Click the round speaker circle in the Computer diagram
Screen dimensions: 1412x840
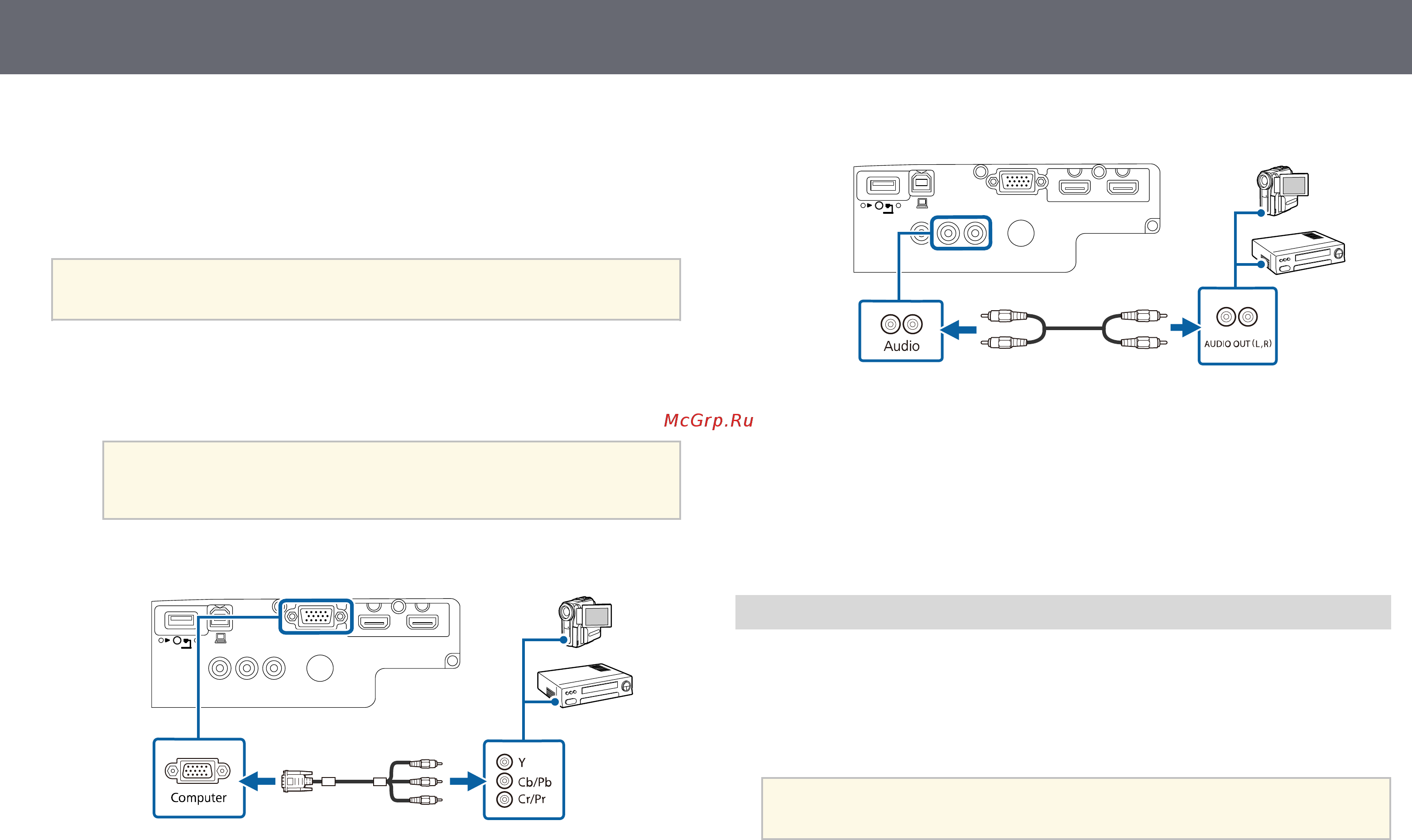[320, 668]
